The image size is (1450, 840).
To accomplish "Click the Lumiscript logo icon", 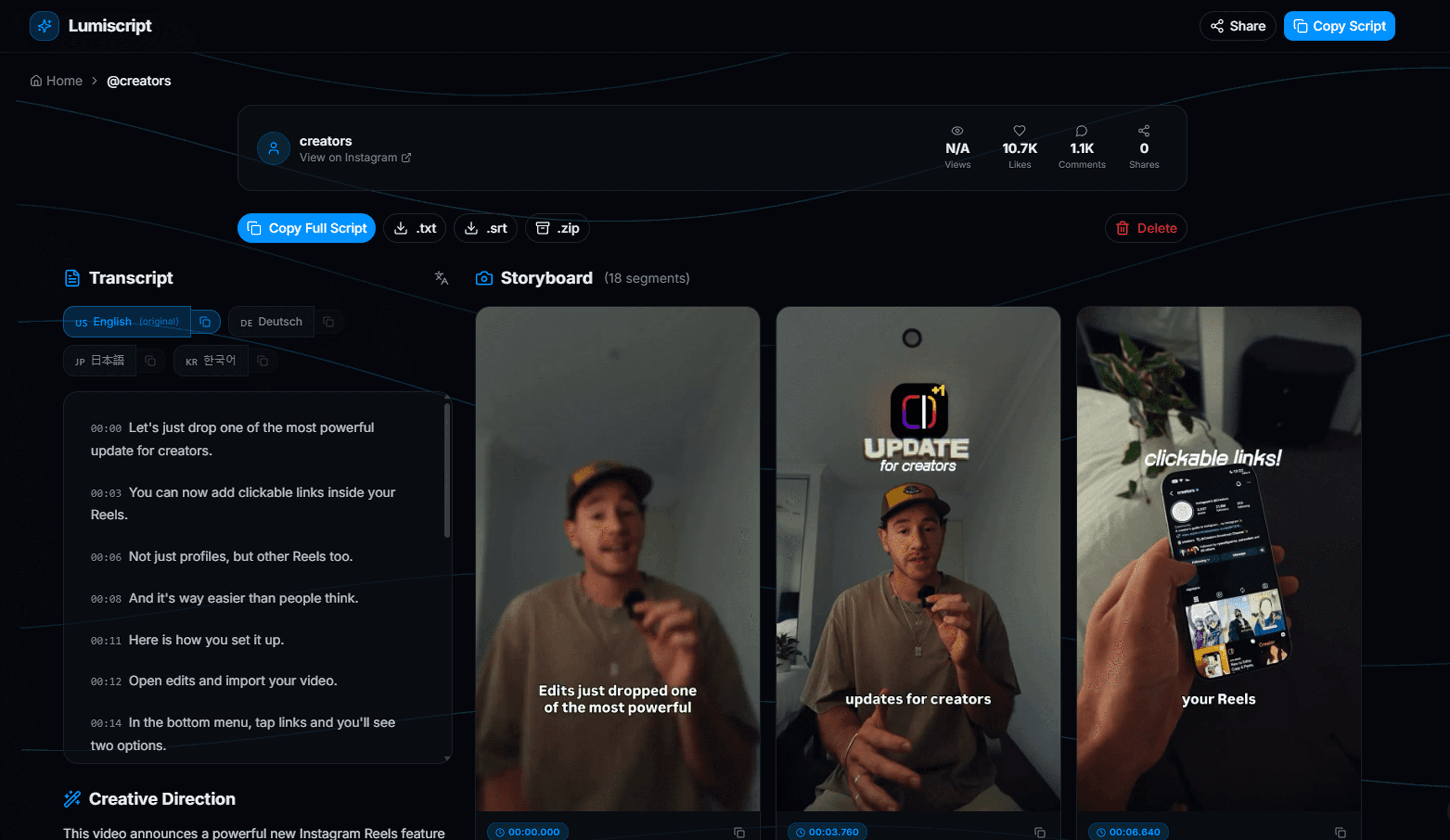I will point(44,26).
